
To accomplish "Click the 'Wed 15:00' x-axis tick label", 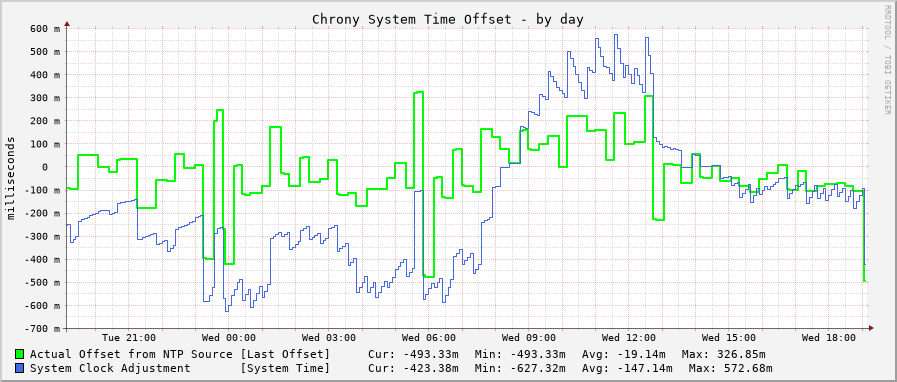I will pos(728,338).
